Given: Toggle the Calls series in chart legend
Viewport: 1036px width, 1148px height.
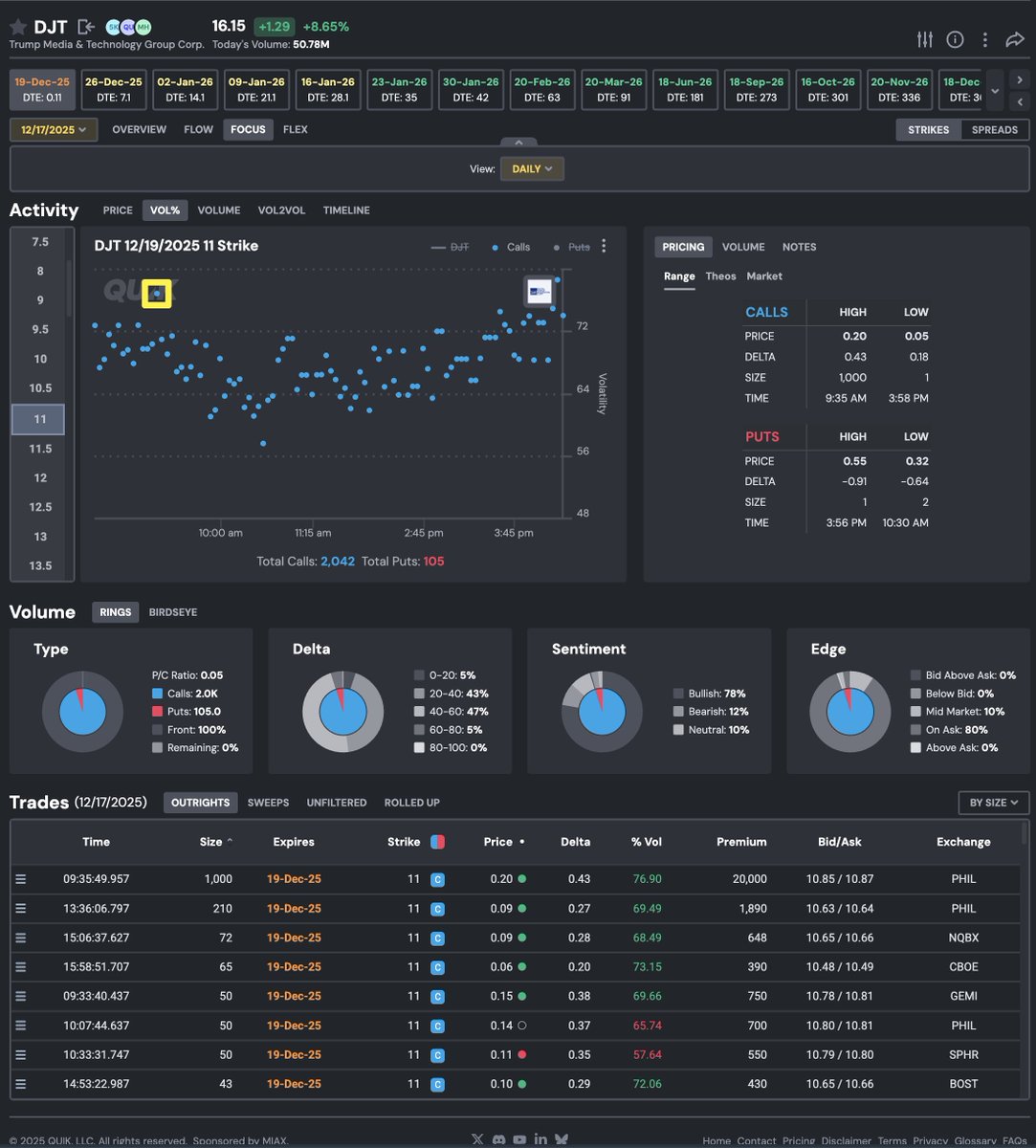Looking at the screenshot, I should (x=511, y=247).
